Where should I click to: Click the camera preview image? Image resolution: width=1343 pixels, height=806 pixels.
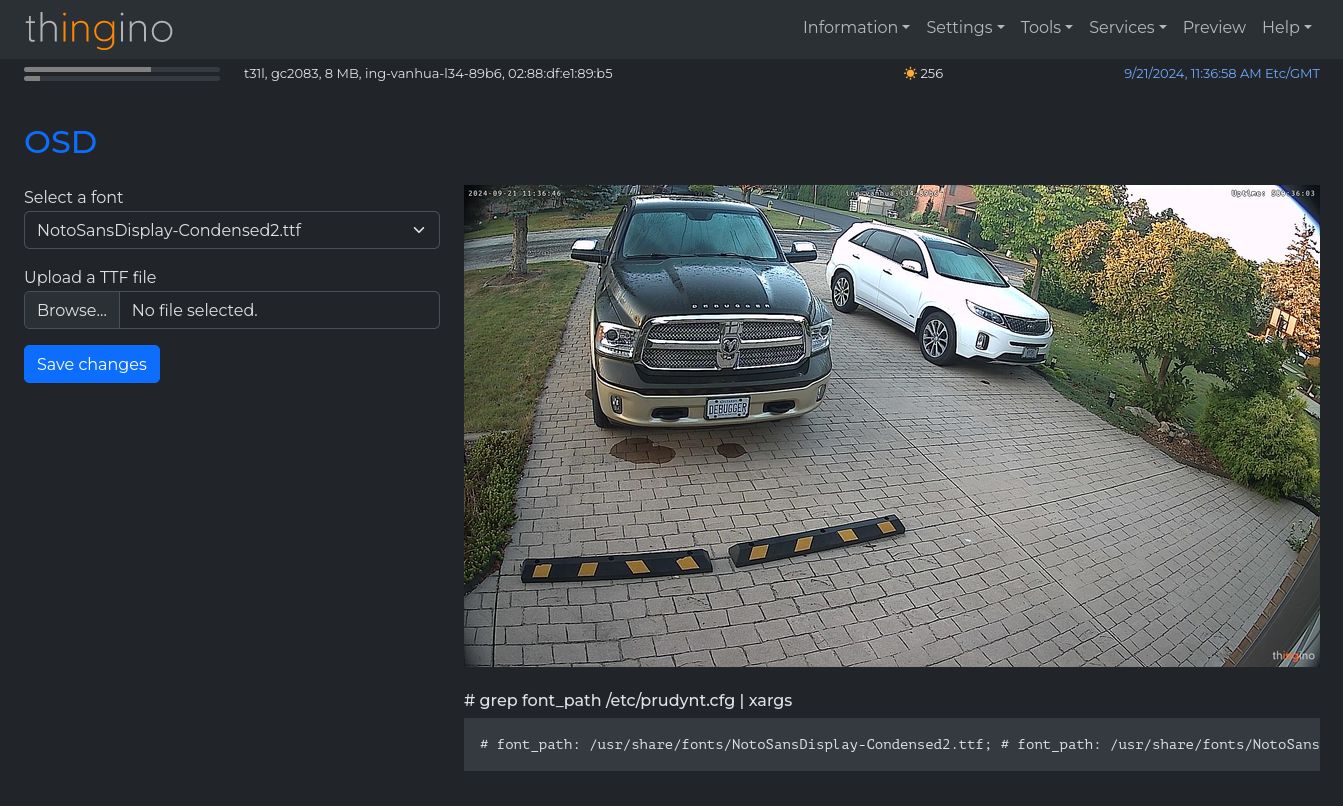tap(892, 426)
